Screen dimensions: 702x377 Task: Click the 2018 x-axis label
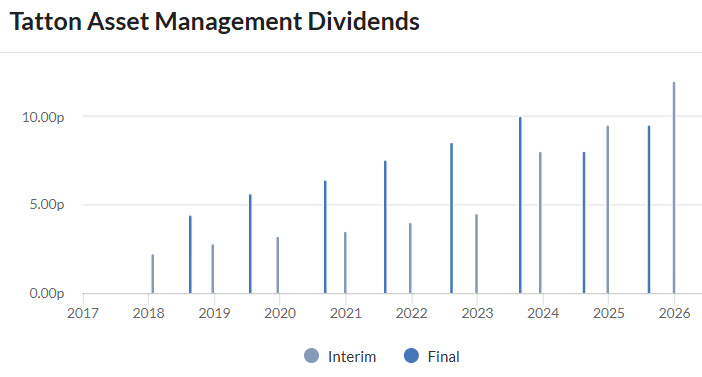149,313
